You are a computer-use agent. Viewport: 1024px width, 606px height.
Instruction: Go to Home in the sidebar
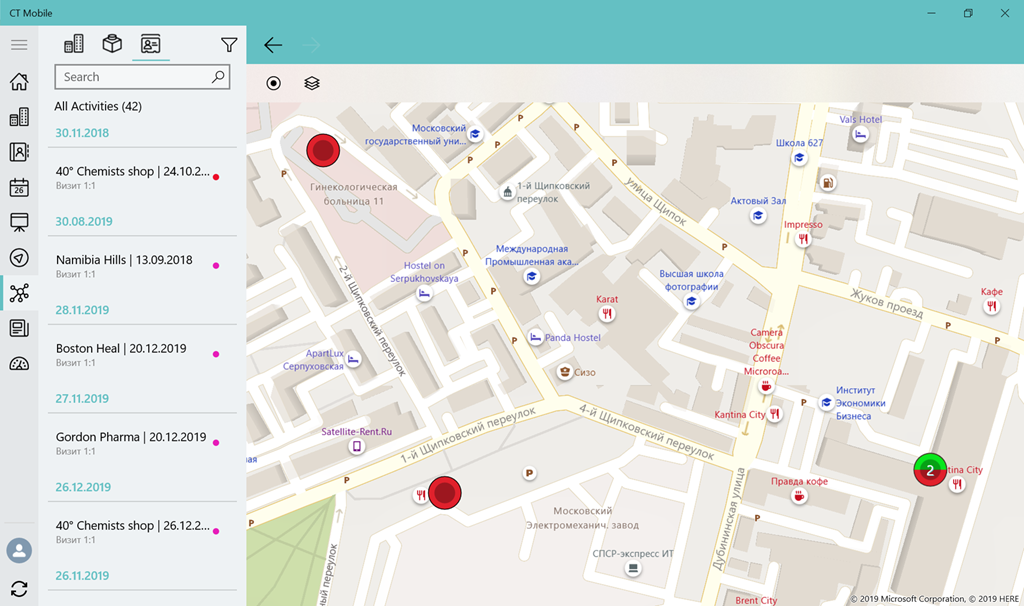point(19,82)
